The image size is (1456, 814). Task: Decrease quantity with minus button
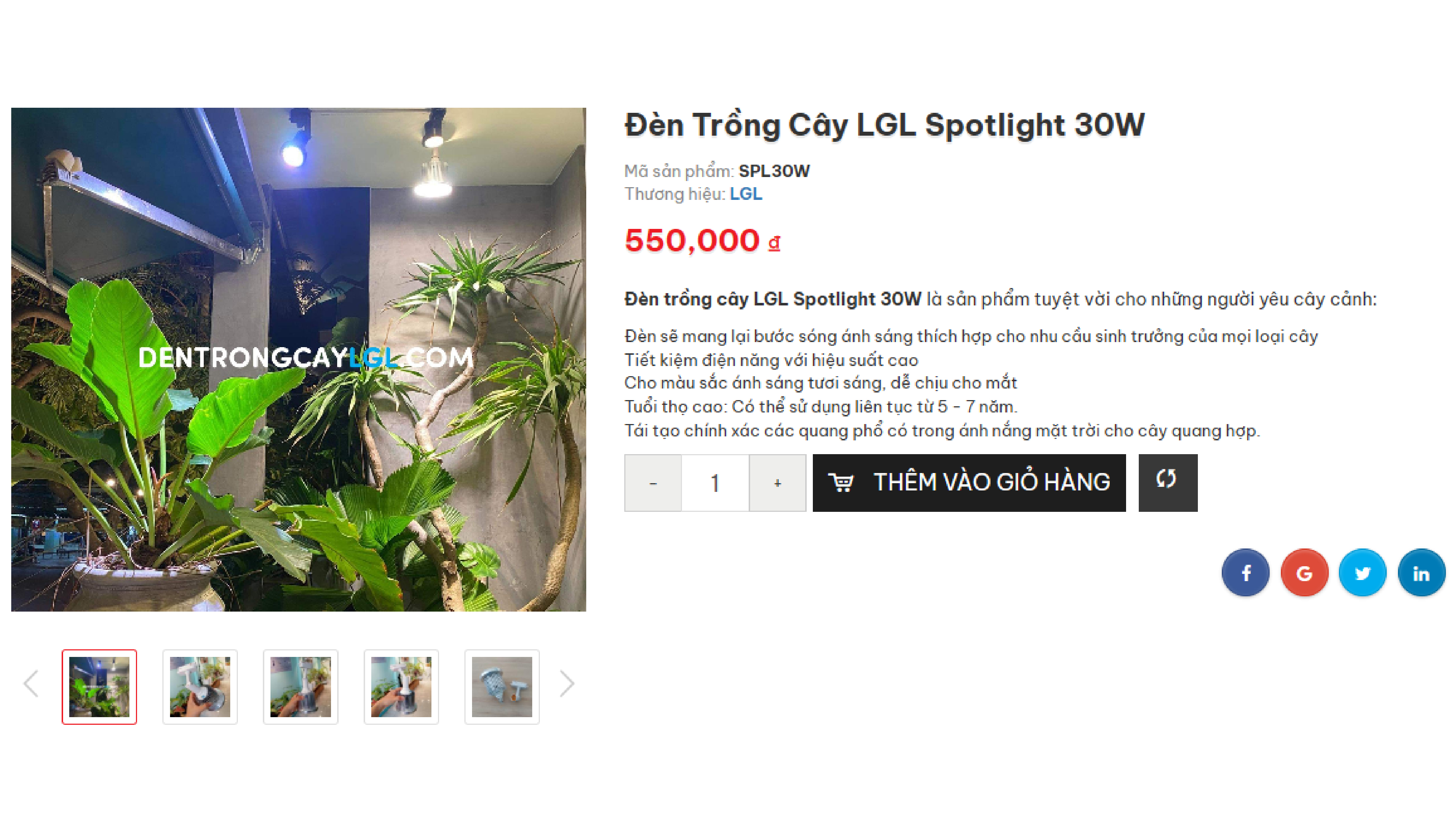pos(653,482)
